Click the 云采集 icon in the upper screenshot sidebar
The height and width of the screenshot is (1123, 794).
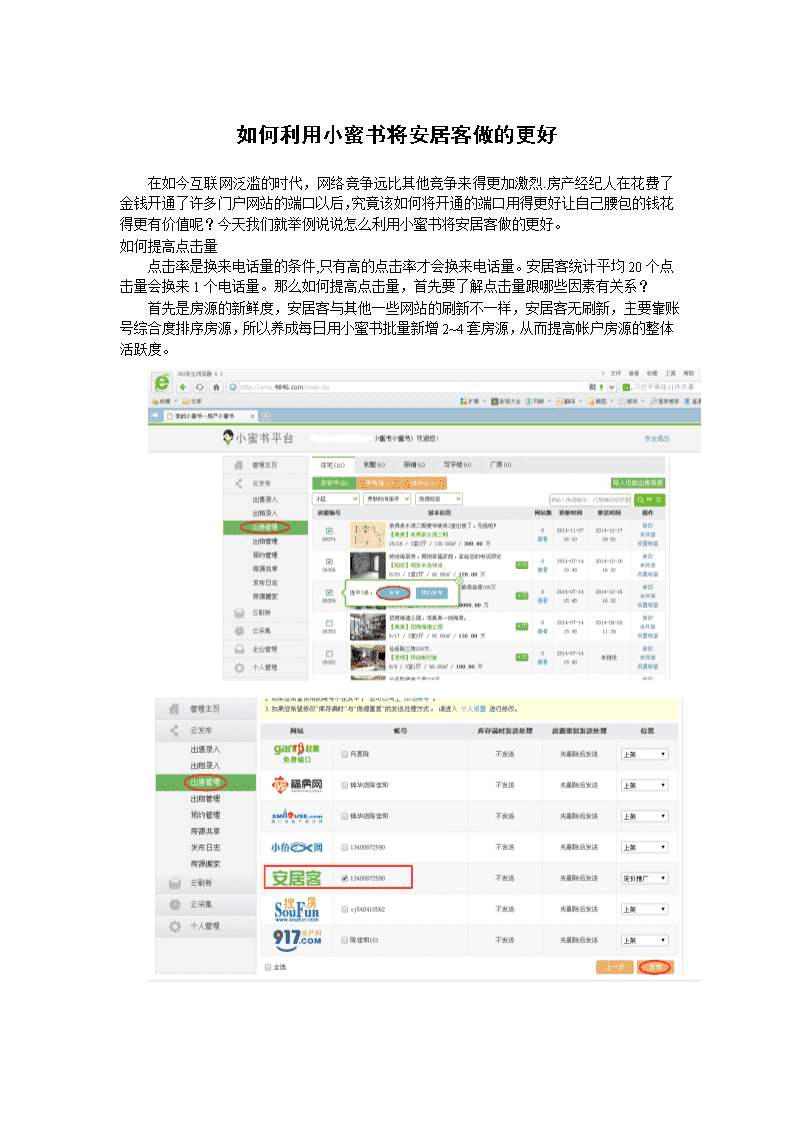pos(239,631)
